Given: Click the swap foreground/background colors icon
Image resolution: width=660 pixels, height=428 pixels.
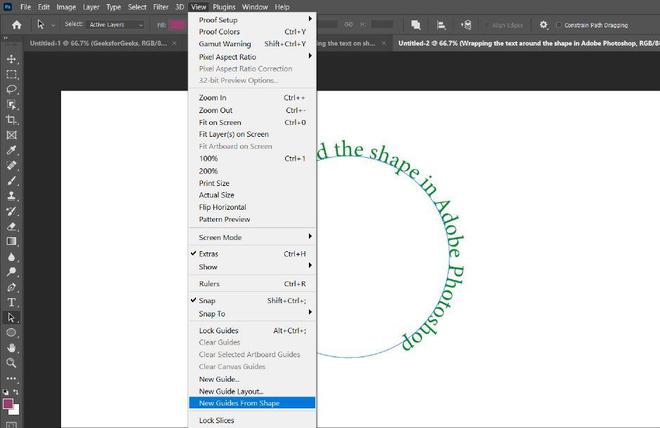Looking at the screenshot, I should [x=16, y=392].
